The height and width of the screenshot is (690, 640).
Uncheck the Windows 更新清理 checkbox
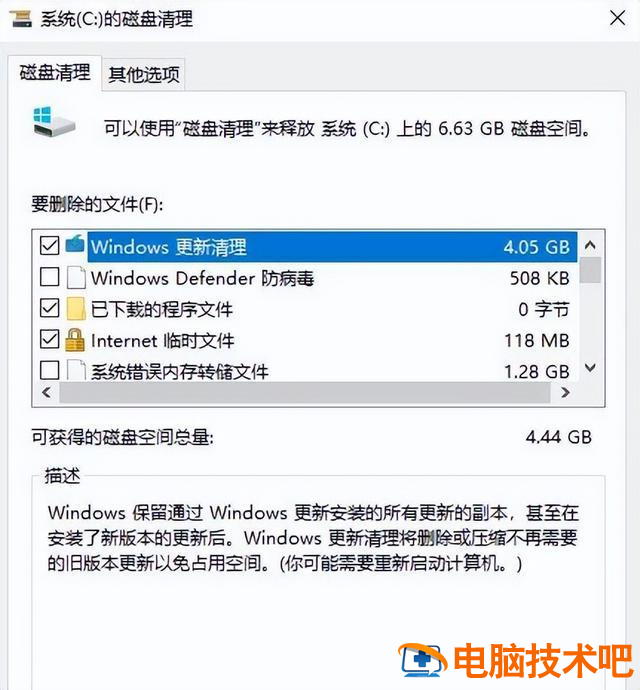[49, 246]
